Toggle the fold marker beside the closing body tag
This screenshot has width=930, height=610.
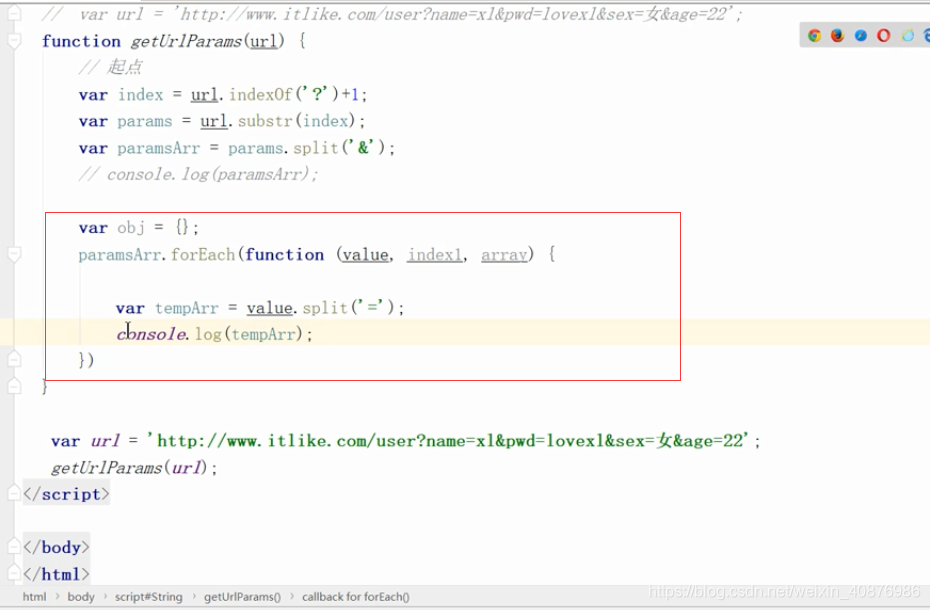click(x=14, y=547)
